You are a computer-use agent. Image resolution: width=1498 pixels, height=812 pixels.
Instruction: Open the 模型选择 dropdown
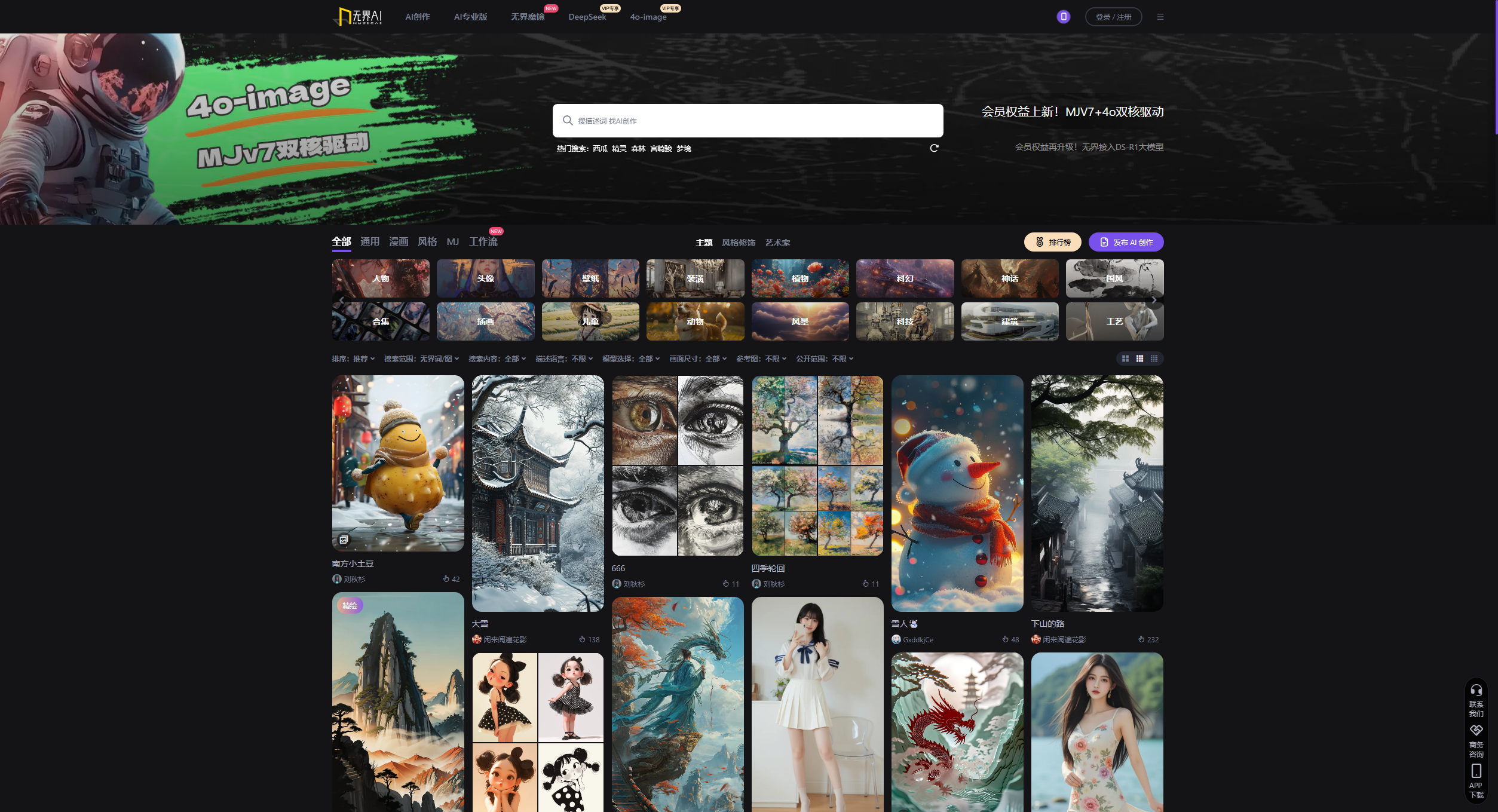click(631, 358)
